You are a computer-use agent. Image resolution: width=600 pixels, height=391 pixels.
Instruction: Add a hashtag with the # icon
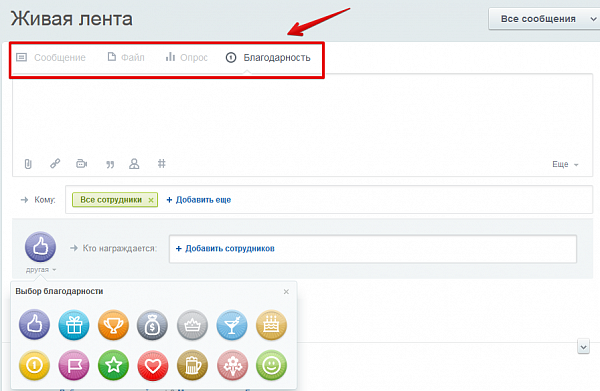(162, 164)
